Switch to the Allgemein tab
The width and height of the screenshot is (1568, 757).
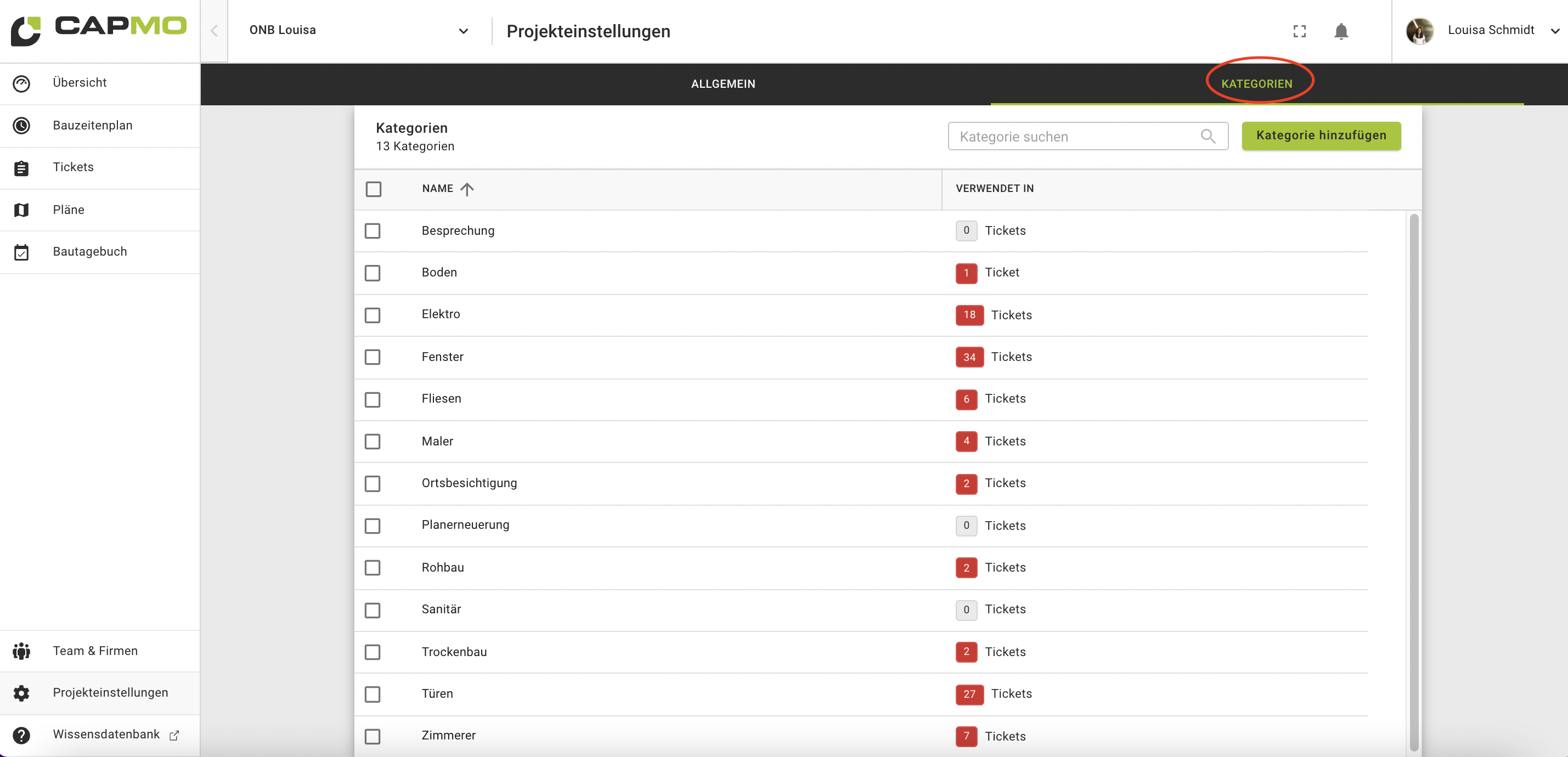[723, 84]
